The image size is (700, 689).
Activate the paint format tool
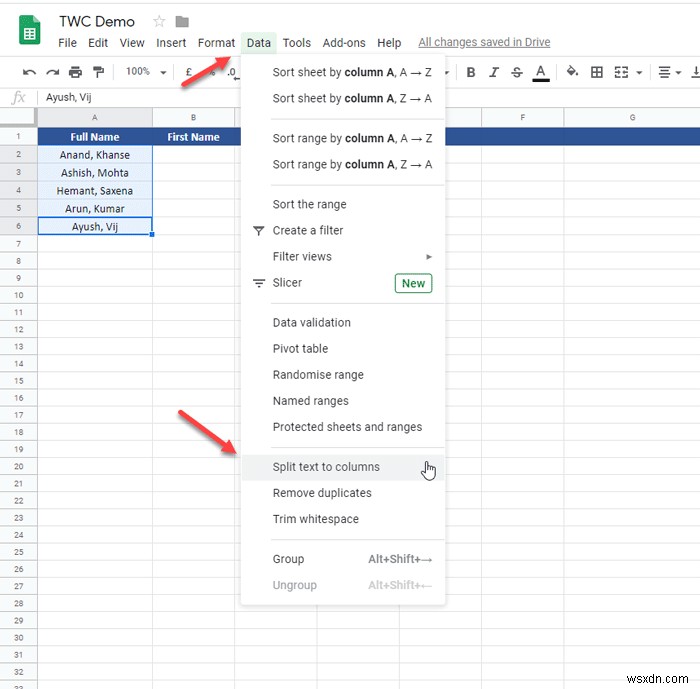tap(98, 72)
